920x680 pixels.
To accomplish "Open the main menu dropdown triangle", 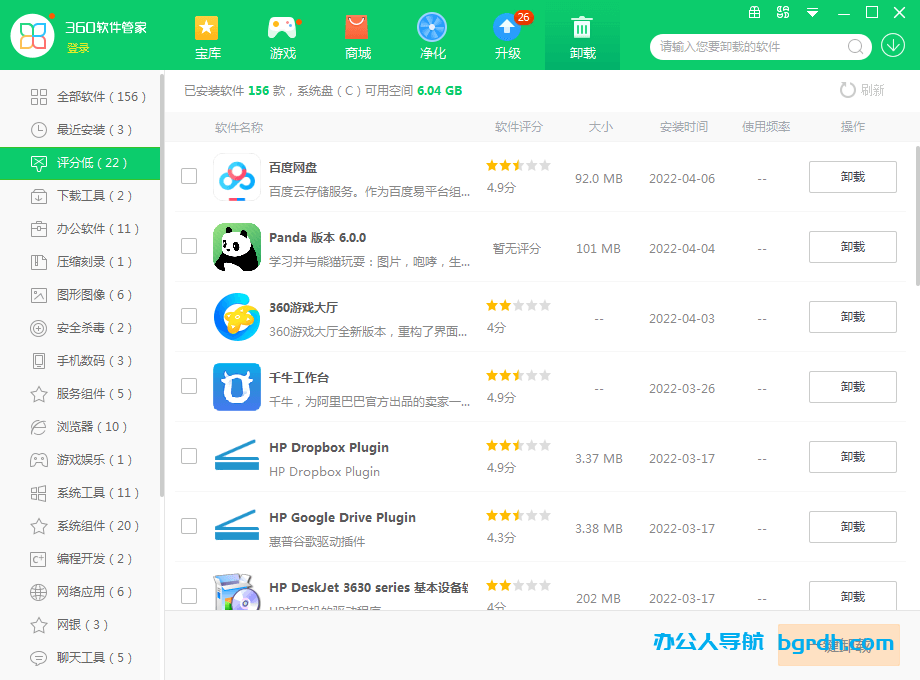I will (x=813, y=13).
